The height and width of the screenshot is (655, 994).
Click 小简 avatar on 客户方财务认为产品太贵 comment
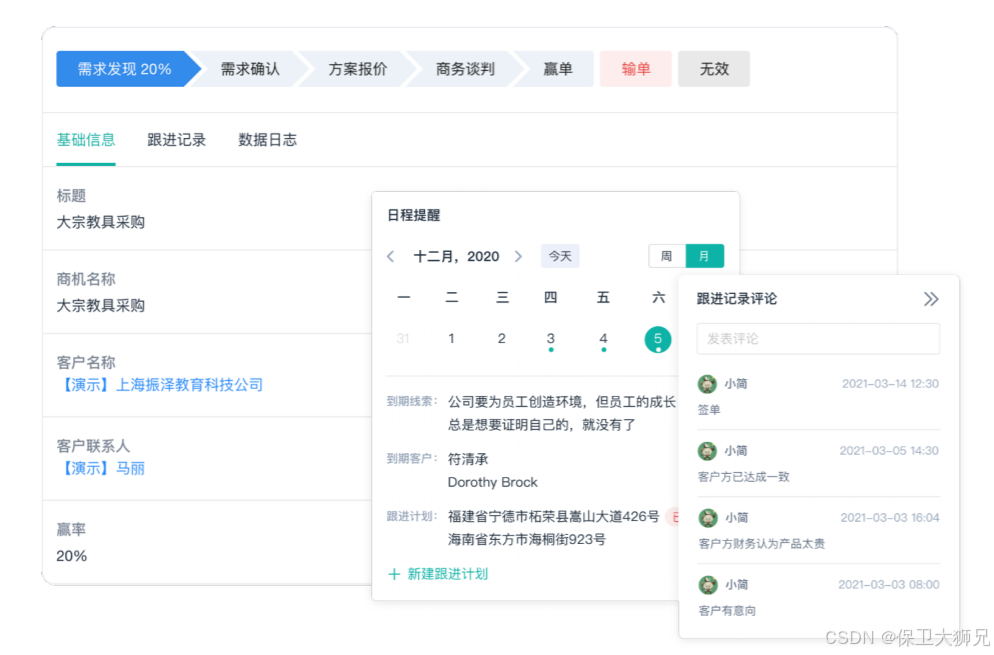click(707, 517)
